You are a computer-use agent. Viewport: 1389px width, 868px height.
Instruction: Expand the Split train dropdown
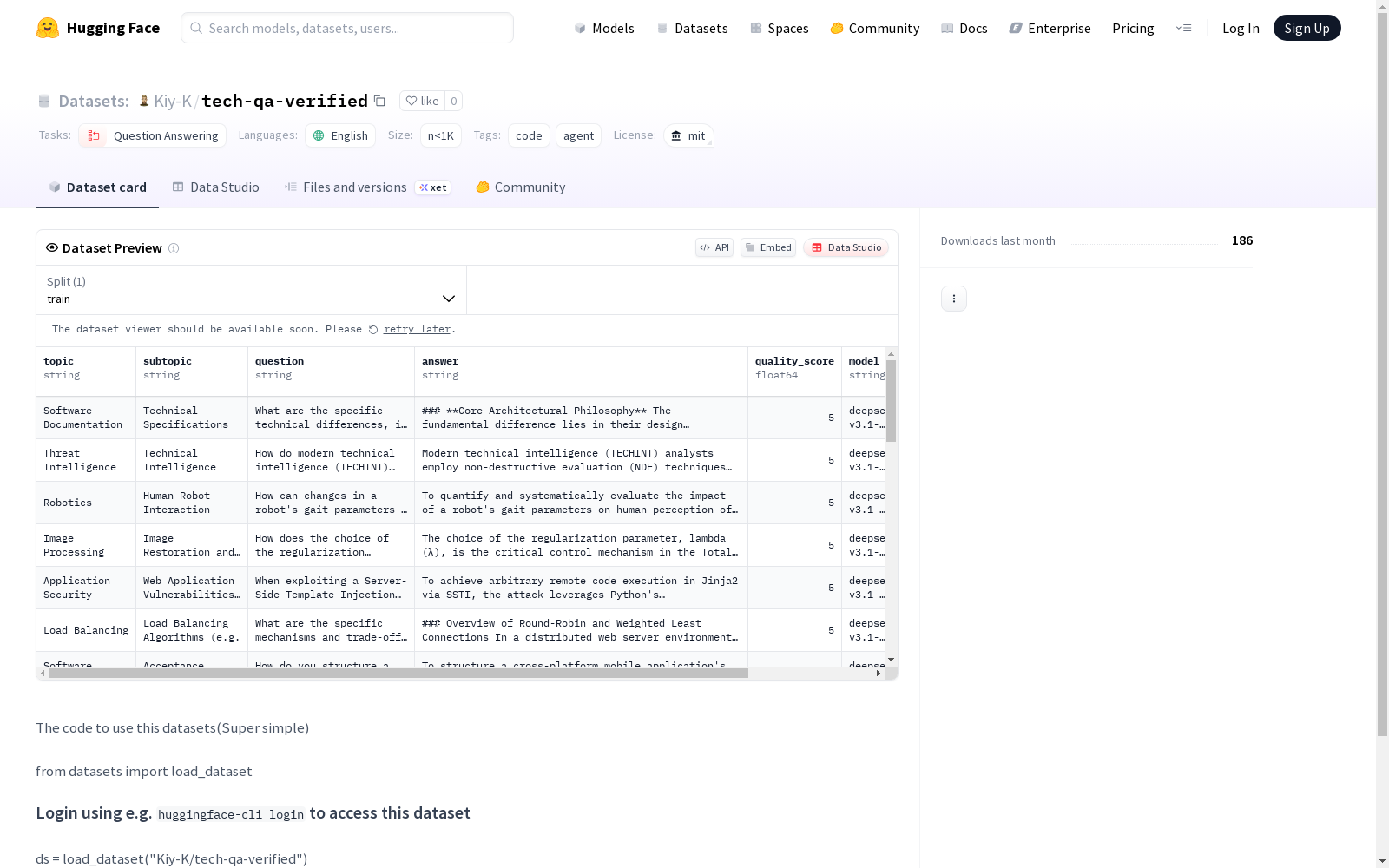[252, 290]
